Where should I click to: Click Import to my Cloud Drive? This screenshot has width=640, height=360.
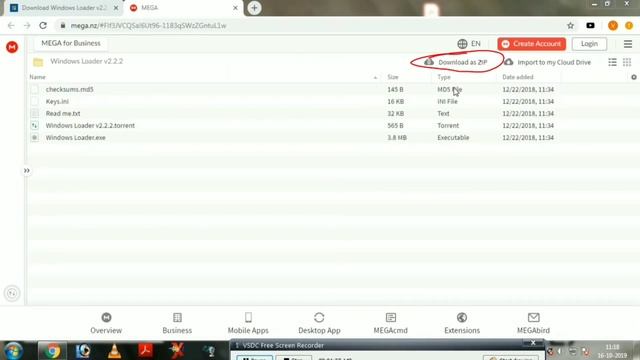coord(547,62)
